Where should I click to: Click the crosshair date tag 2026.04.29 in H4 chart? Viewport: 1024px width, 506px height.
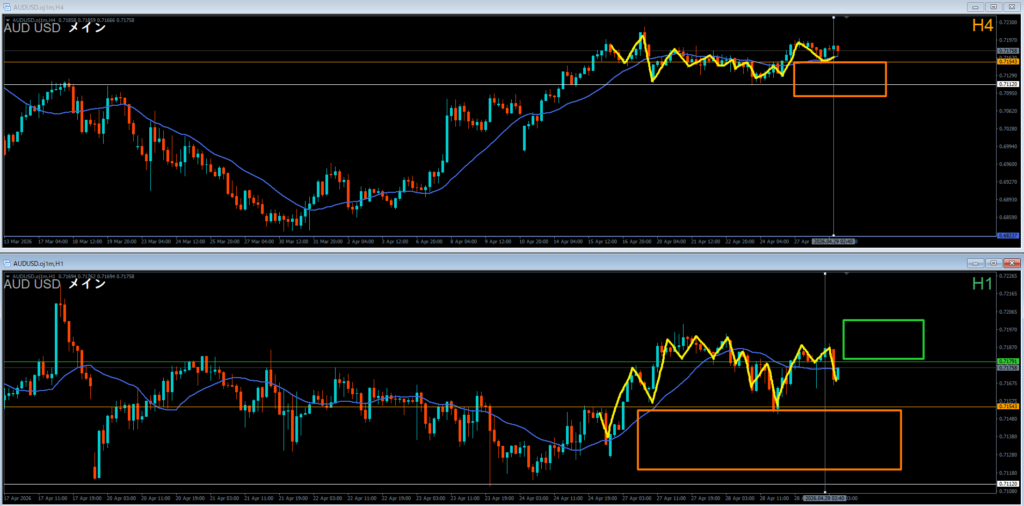click(833, 242)
